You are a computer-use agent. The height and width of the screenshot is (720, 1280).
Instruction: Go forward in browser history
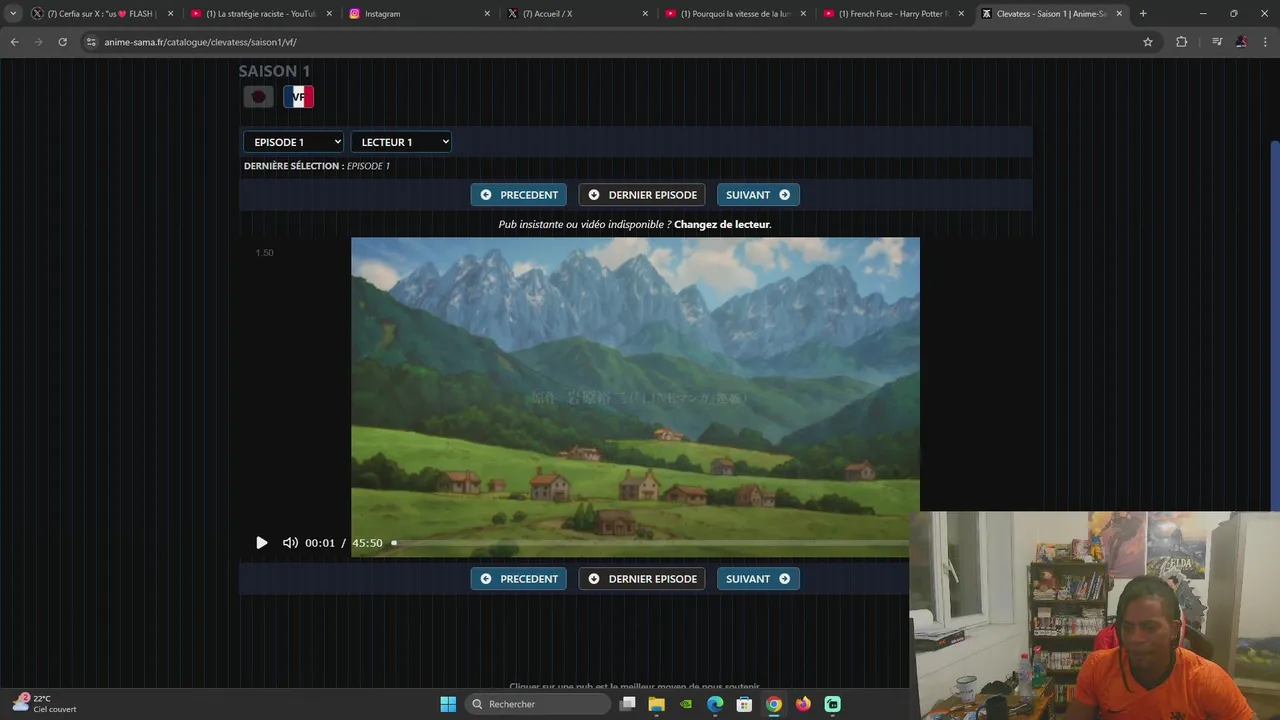coord(38,42)
